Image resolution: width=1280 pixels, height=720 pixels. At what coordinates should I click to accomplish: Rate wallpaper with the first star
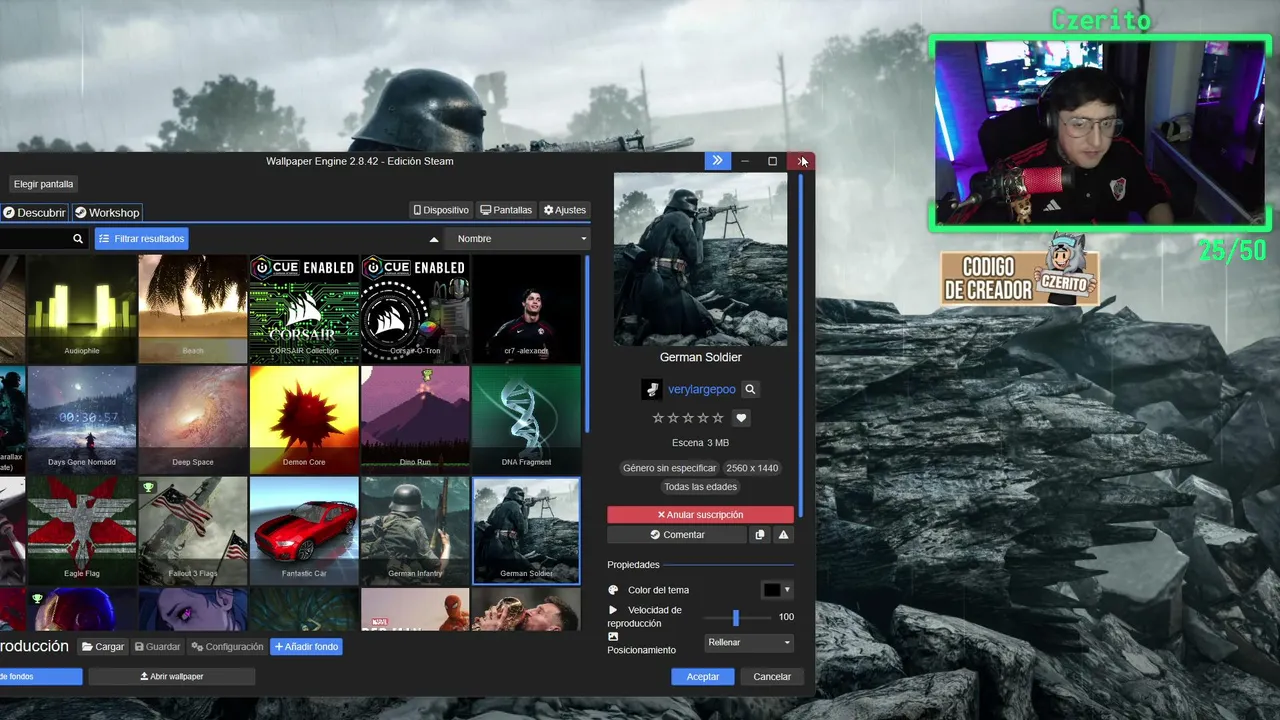(658, 418)
